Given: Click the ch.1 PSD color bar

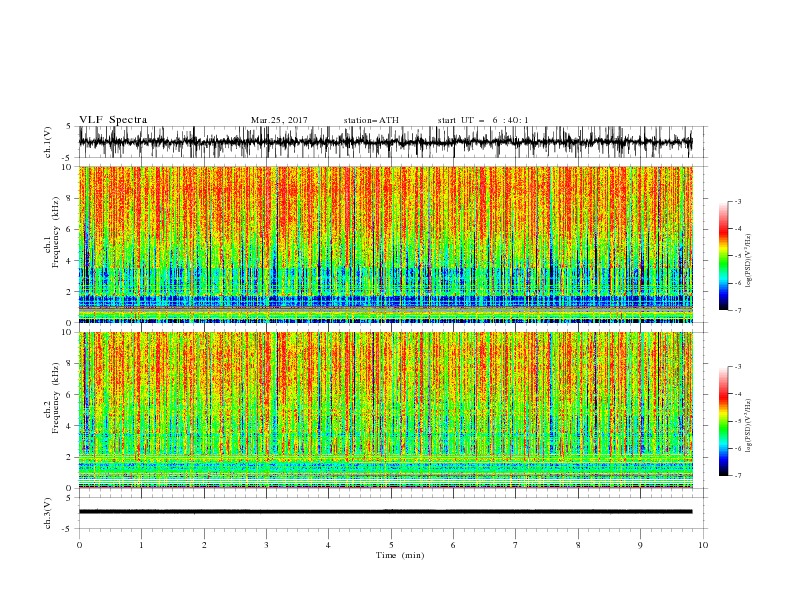Looking at the screenshot, I should [x=723, y=256].
